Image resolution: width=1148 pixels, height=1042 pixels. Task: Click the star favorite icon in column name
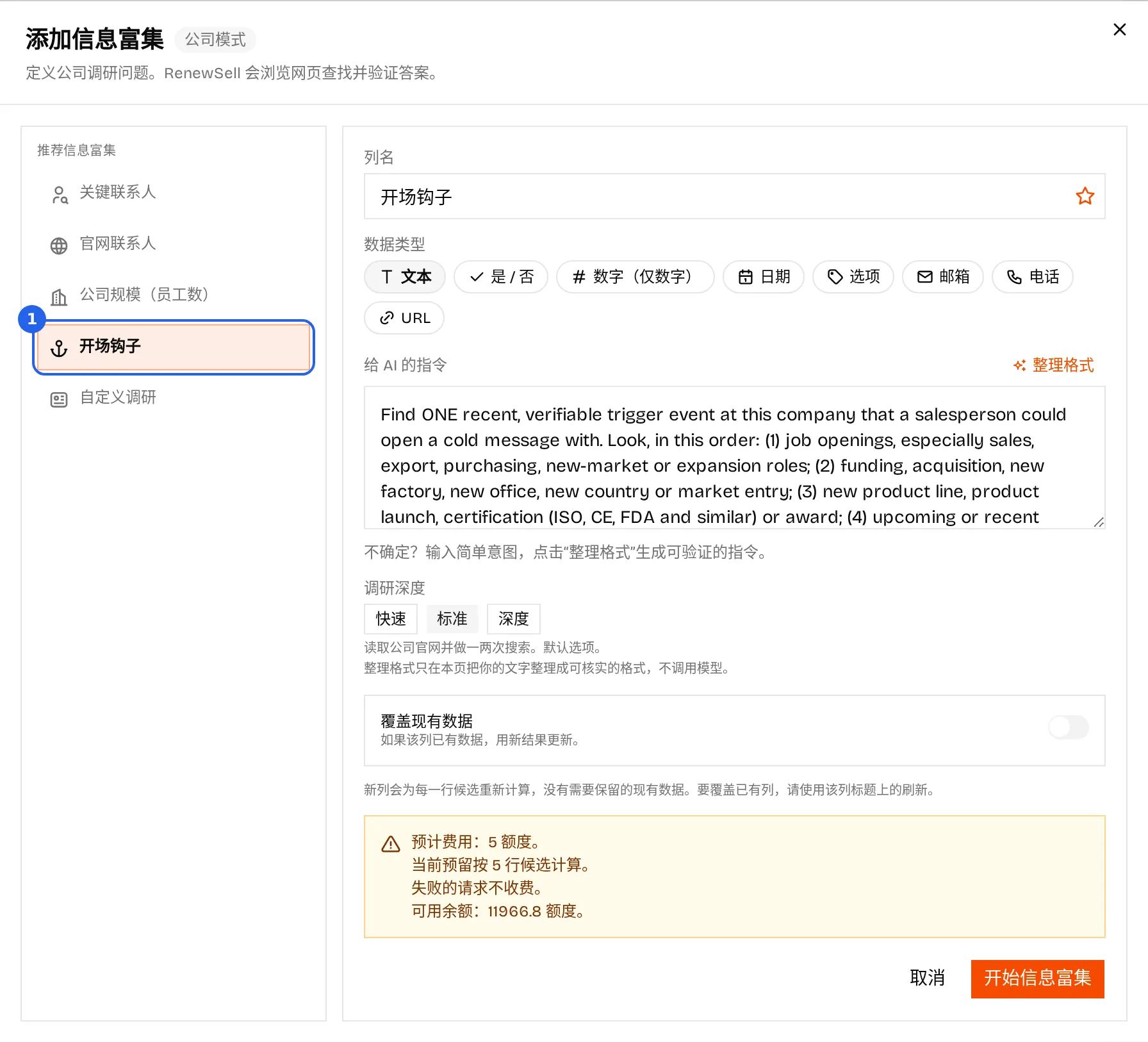point(1085,196)
